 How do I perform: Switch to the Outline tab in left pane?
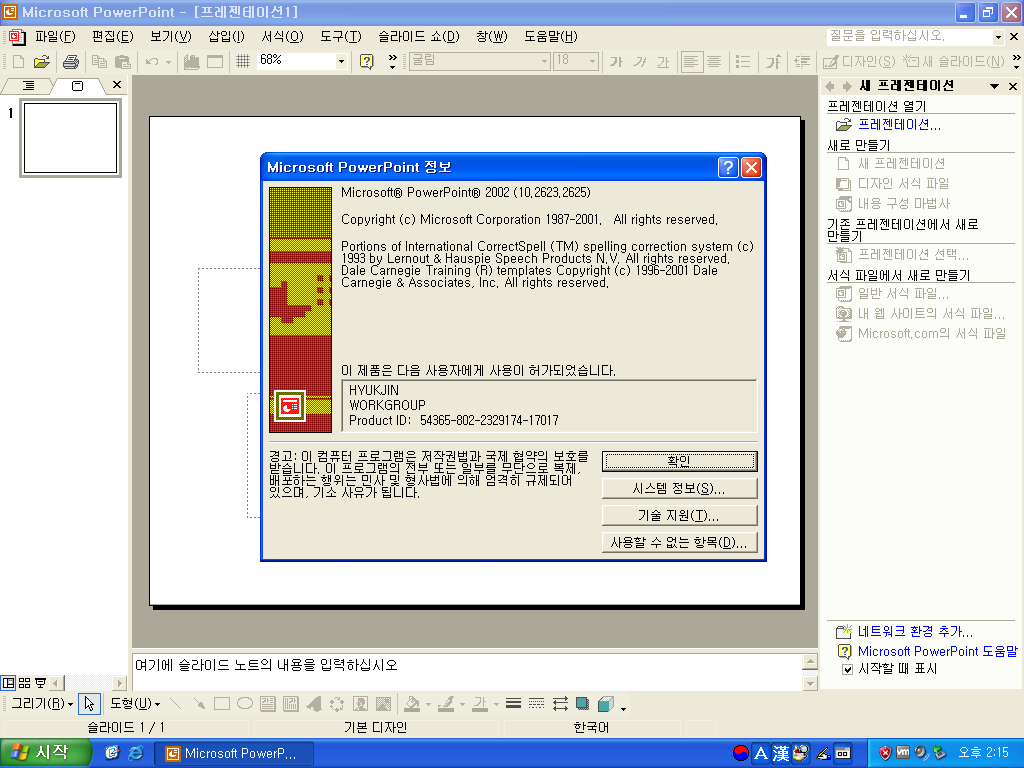[x=28, y=86]
